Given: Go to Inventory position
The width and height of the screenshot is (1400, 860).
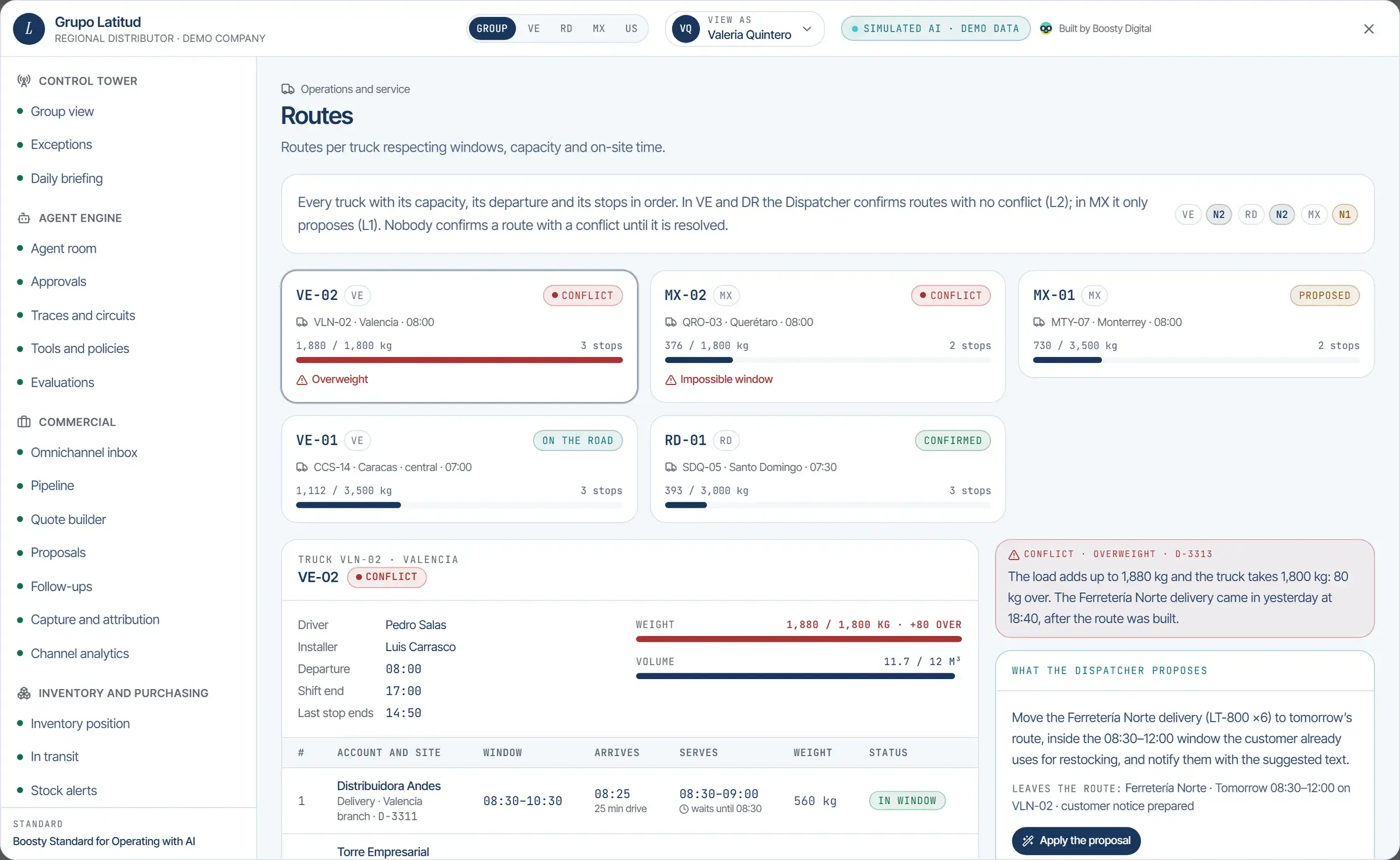Looking at the screenshot, I should coord(80,723).
